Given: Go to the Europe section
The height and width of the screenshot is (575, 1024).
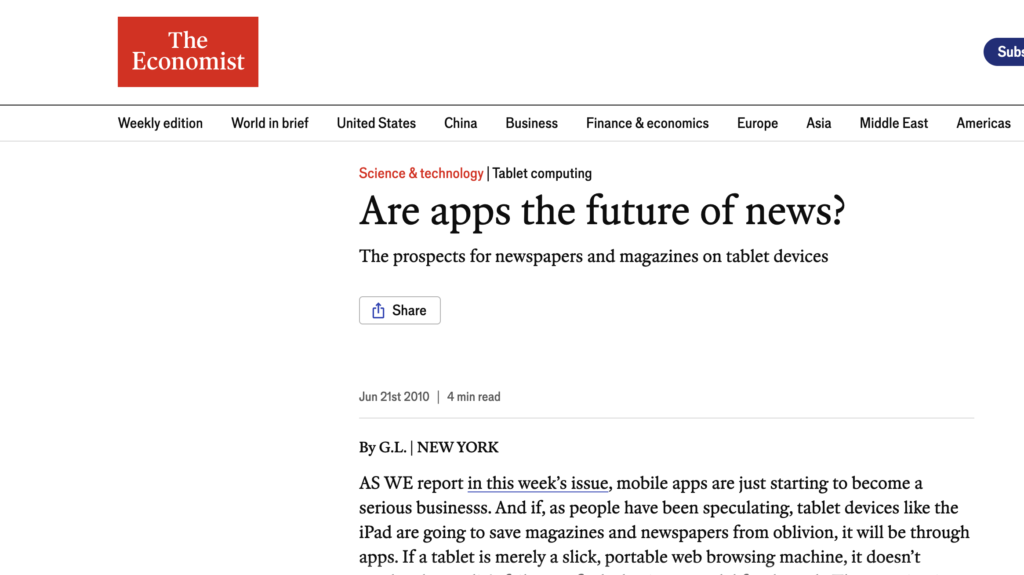Looking at the screenshot, I should coord(757,123).
